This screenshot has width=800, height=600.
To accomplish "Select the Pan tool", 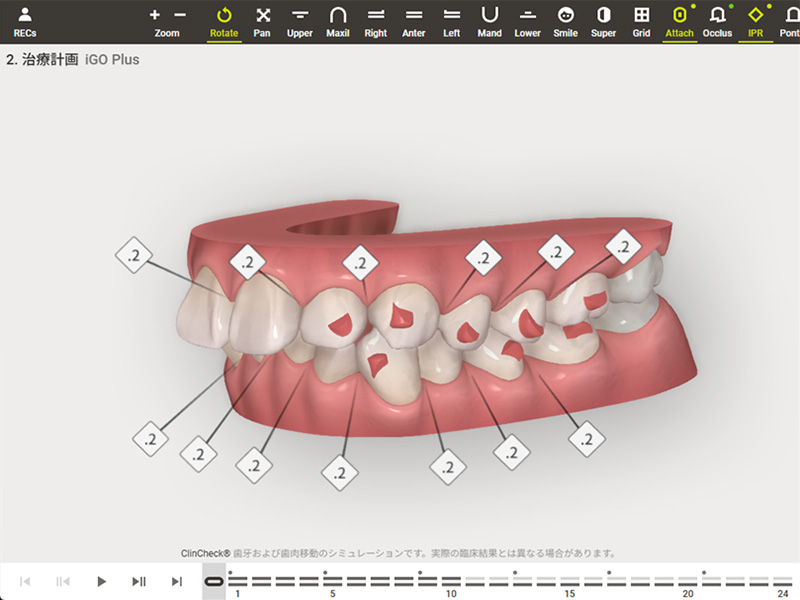I will (263, 21).
